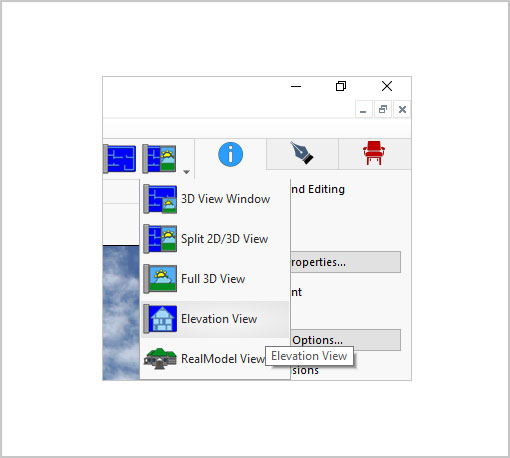Switch to the 2D floor plan view icon
510x458 pixels.
tap(120, 159)
